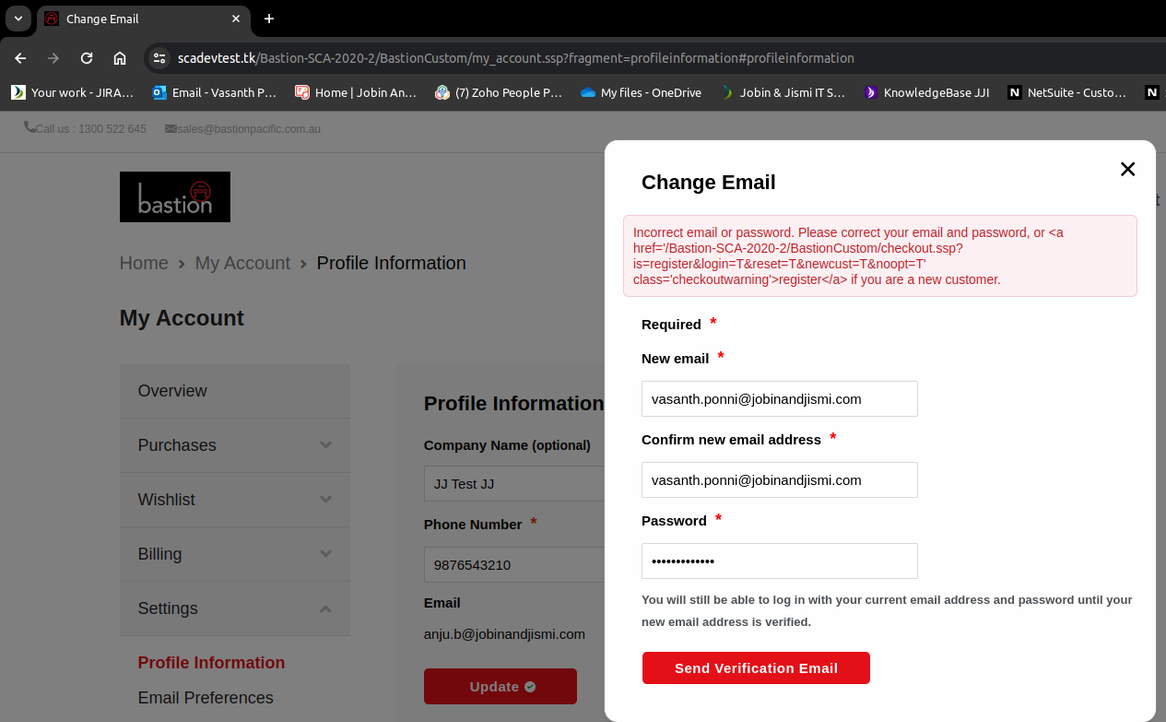Open the Your work - JIRA bookmark
This screenshot has width=1166, height=722.
point(72,92)
